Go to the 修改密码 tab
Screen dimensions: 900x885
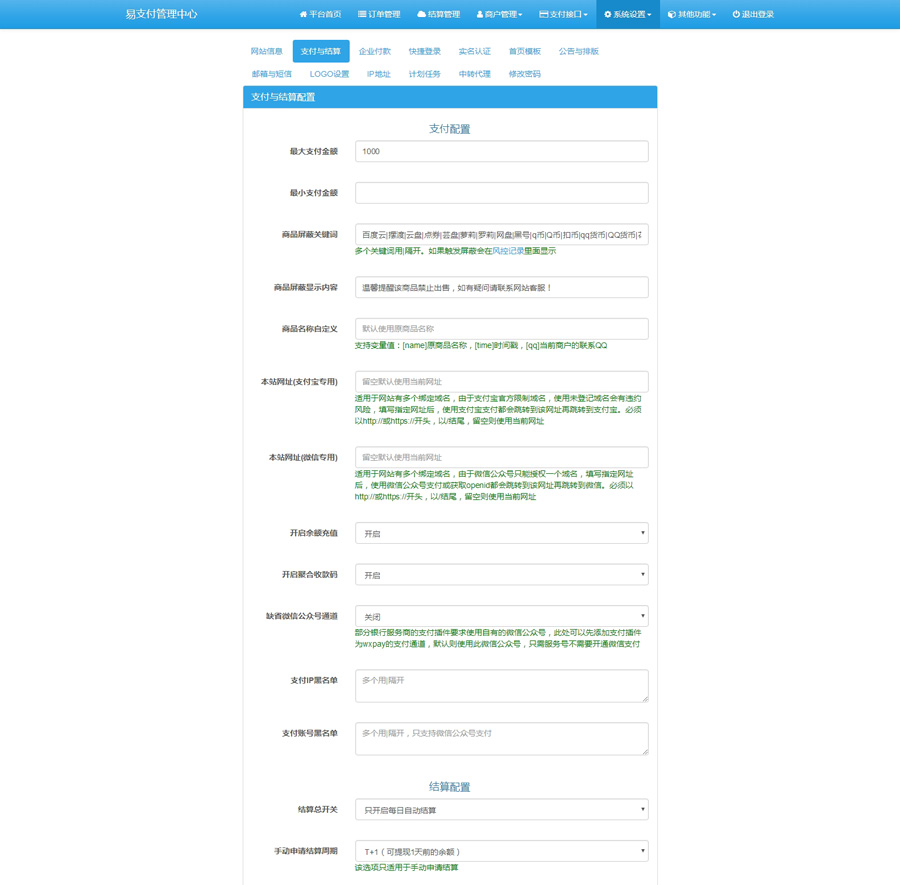[x=524, y=74]
